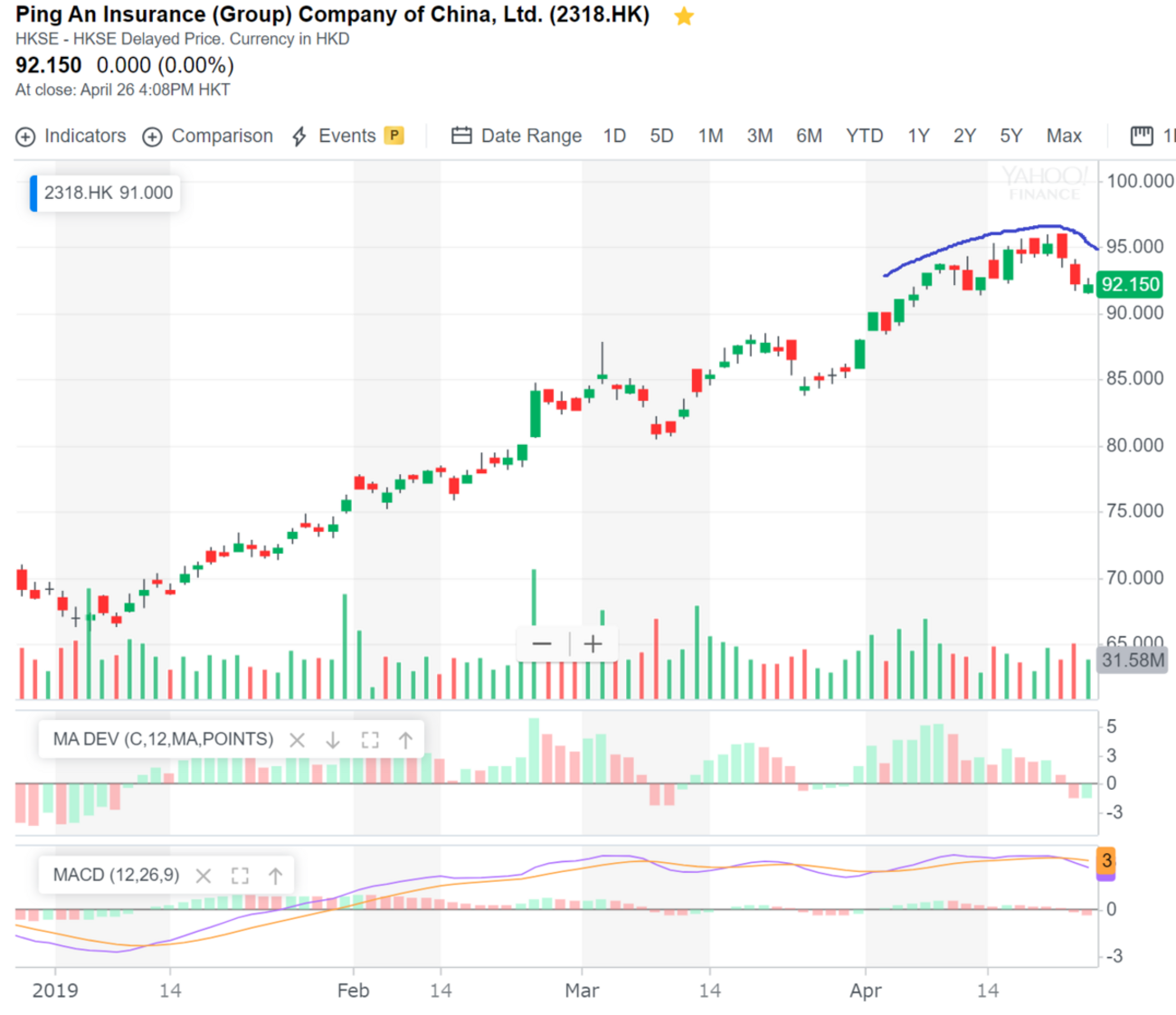Select the 1Y time range
This screenshot has width=1176, height=1015.
[918, 136]
